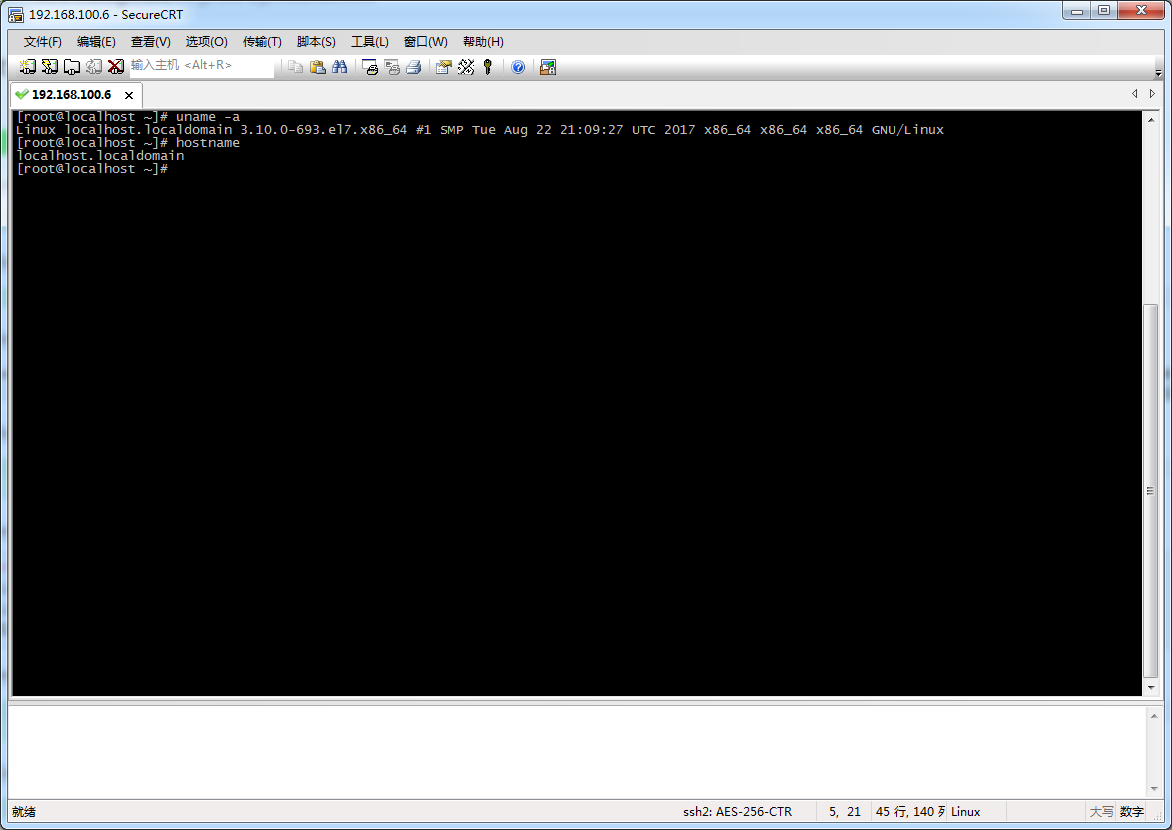Open the 工具(L) menu
The width and height of the screenshot is (1172, 830).
click(370, 42)
